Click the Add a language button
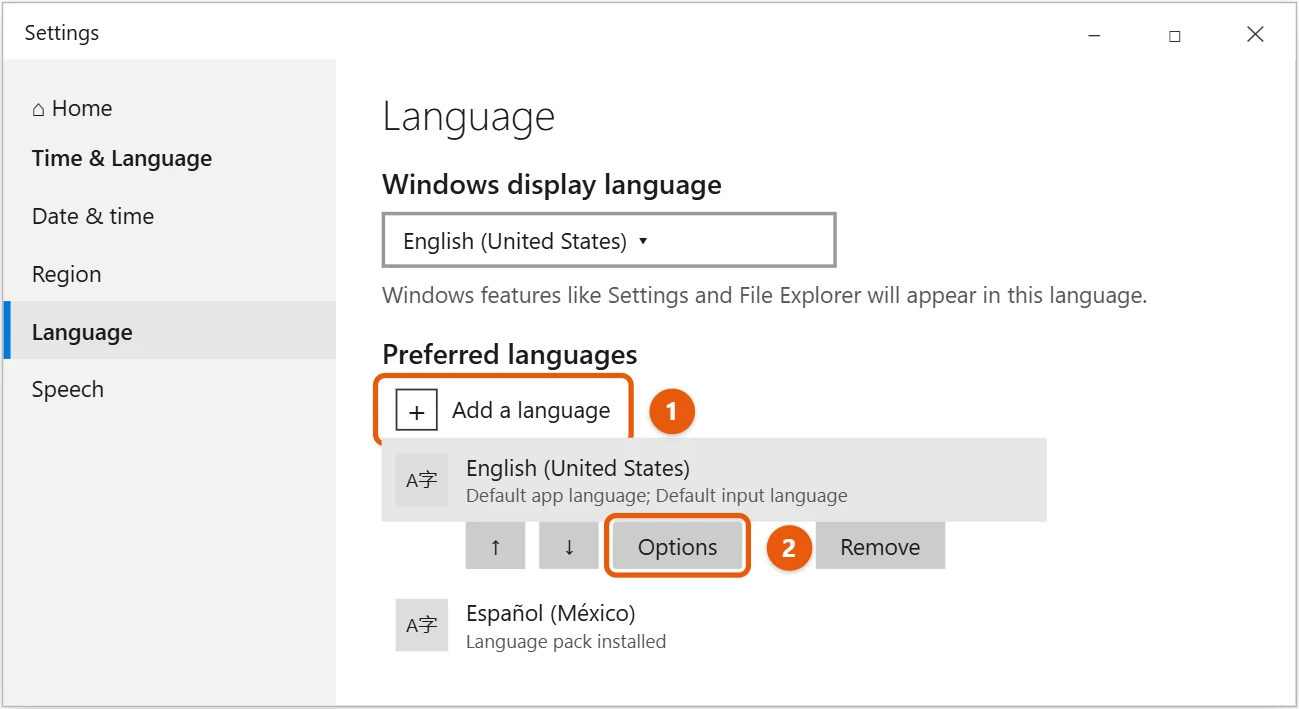Screen dimensions: 1299x709 504,410
